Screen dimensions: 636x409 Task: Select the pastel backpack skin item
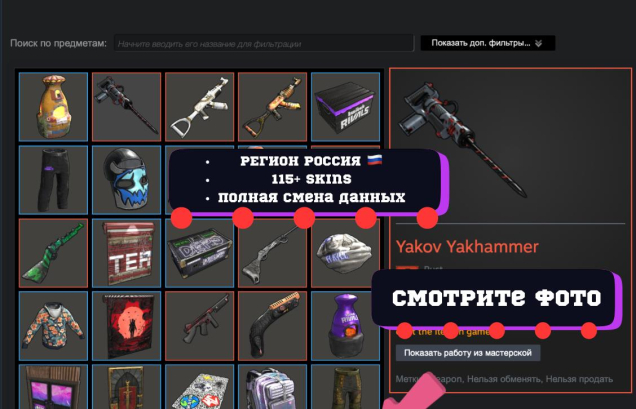click(272, 387)
